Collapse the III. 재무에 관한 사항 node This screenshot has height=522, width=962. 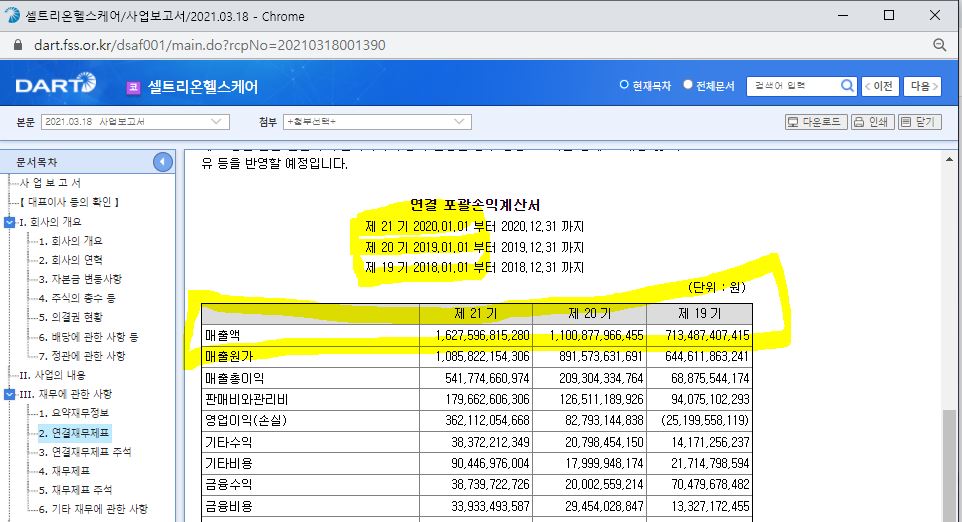point(9,394)
